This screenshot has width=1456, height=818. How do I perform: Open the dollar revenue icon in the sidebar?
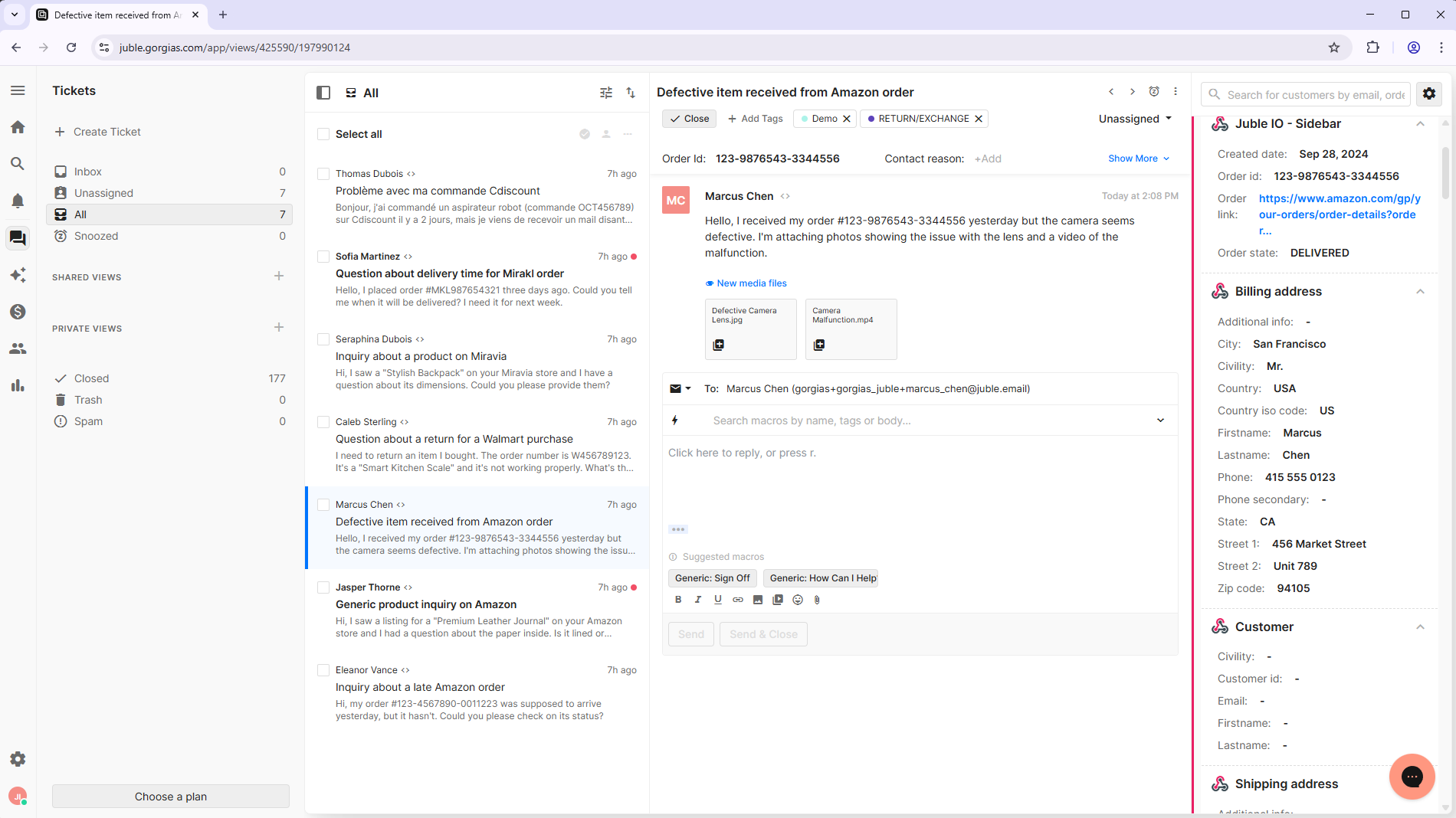pos(18,312)
